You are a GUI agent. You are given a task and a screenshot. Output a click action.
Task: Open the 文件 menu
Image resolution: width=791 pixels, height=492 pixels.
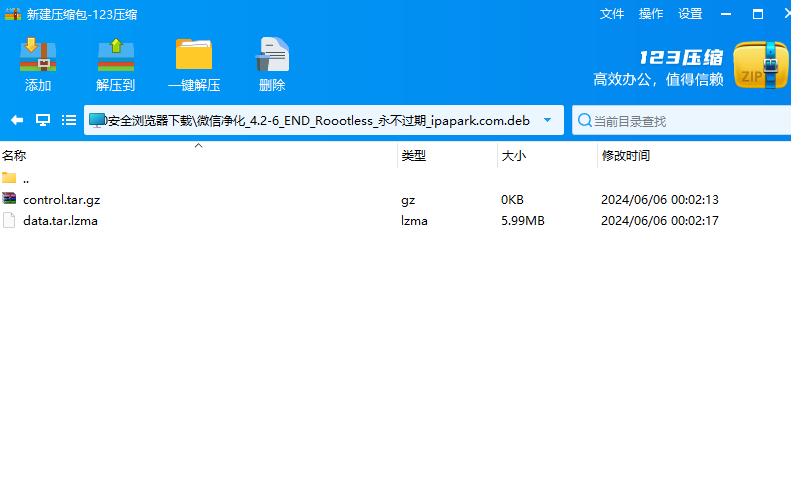tap(612, 14)
